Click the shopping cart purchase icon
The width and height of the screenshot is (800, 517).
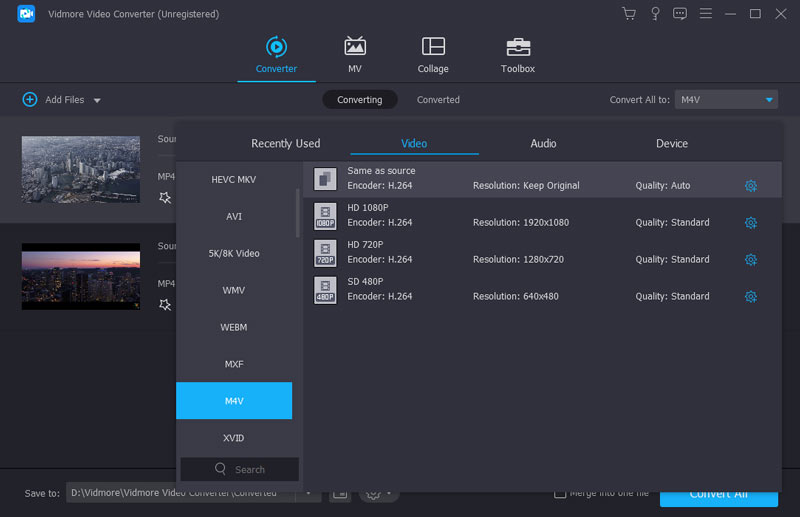tap(628, 14)
